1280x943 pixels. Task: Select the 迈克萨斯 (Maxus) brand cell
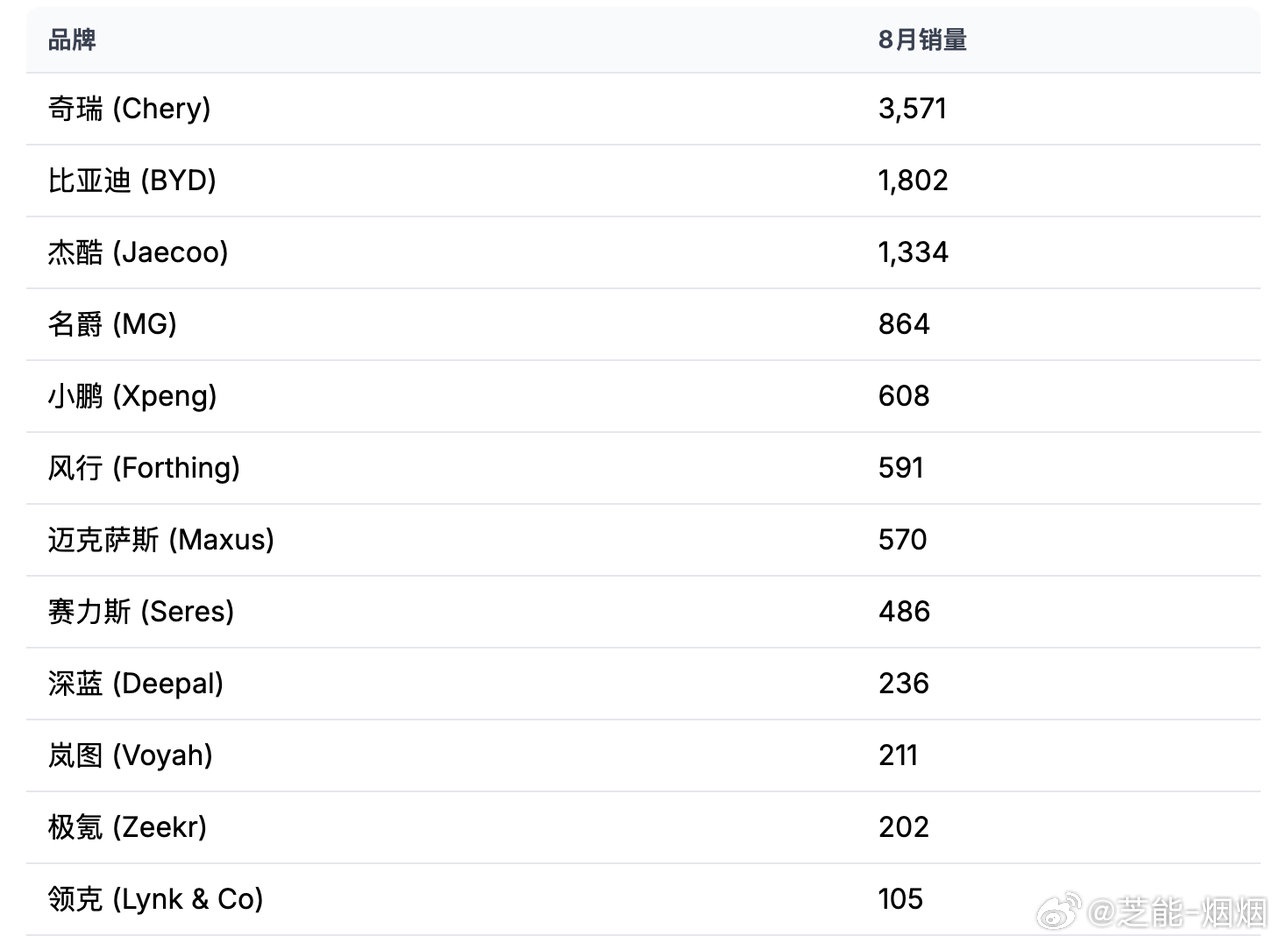161,541
